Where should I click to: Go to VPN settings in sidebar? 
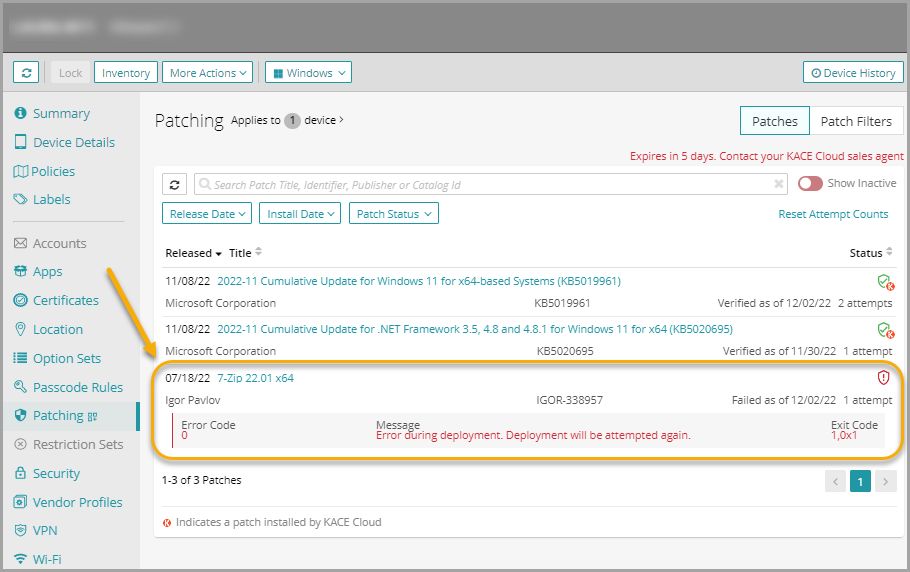(45, 531)
